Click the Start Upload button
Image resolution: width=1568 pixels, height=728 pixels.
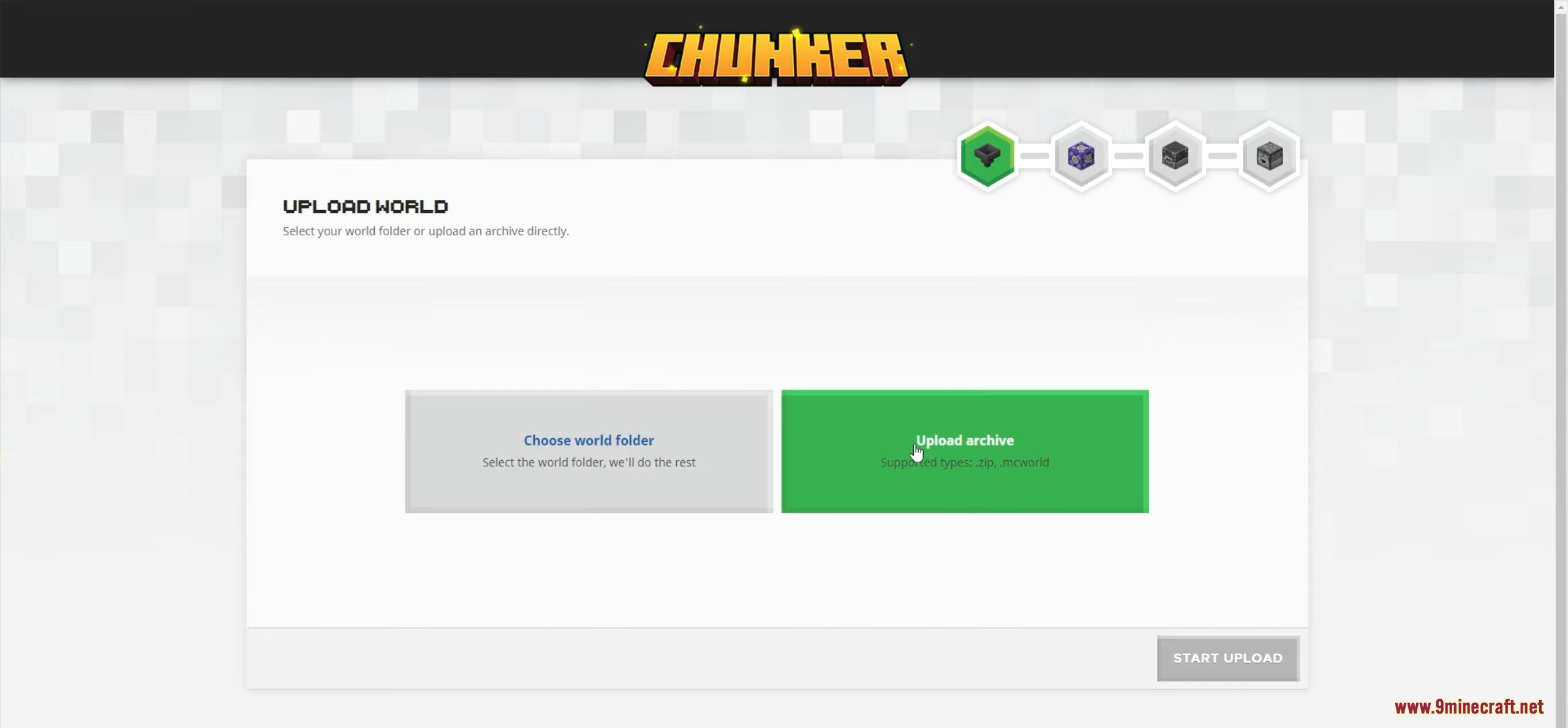tap(1228, 658)
